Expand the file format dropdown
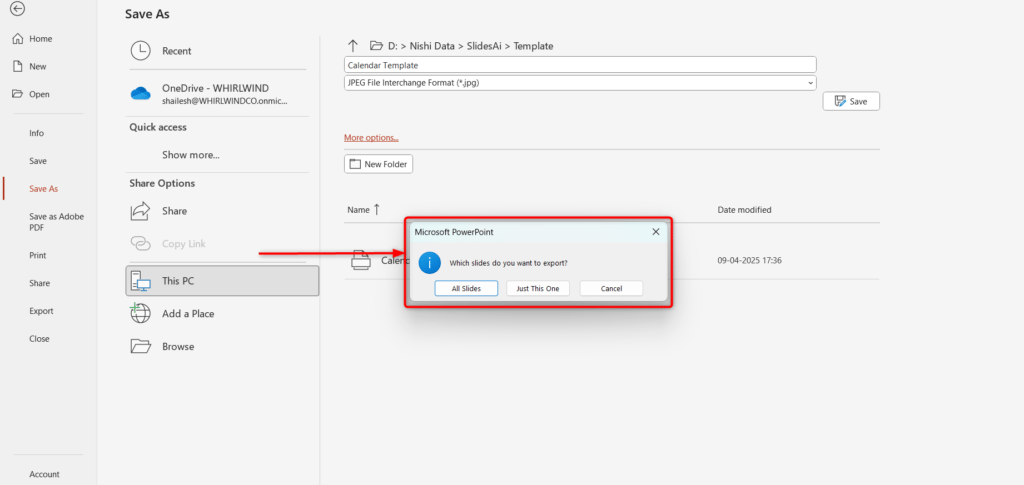 click(809, 83)
